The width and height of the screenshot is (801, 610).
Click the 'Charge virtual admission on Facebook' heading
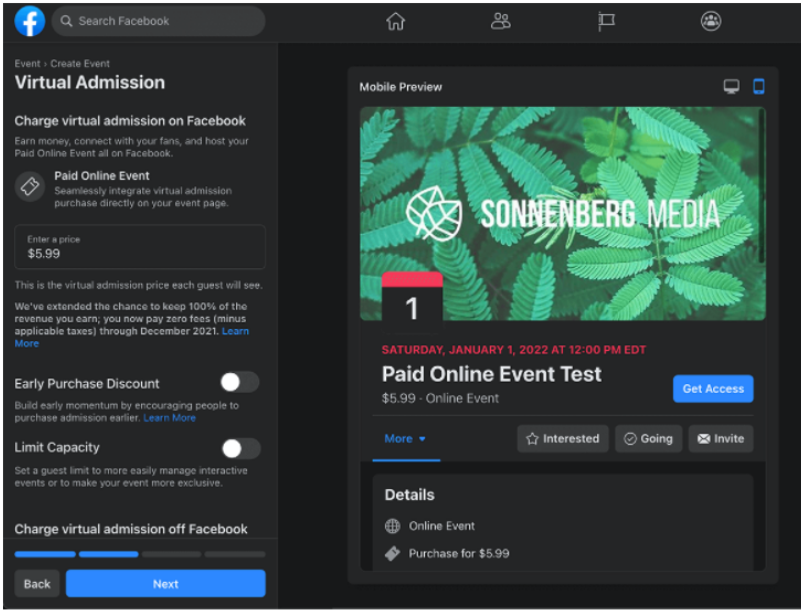[x=130, y=121]
